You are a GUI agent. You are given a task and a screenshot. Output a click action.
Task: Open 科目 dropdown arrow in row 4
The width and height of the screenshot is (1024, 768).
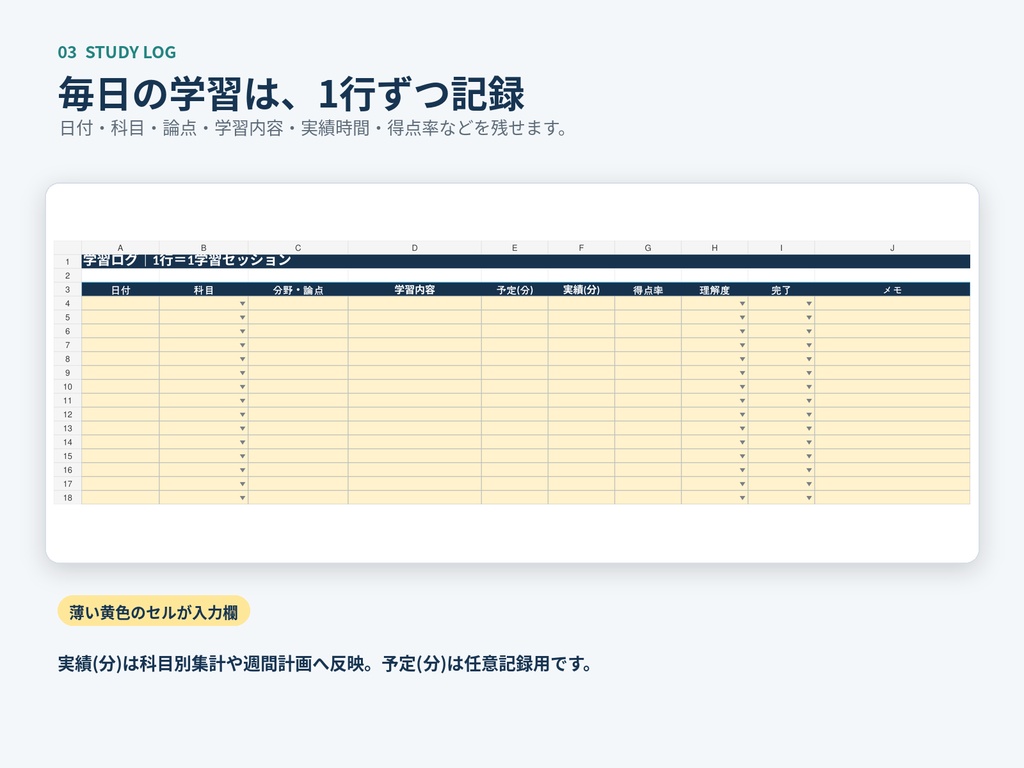pos(242,304)
